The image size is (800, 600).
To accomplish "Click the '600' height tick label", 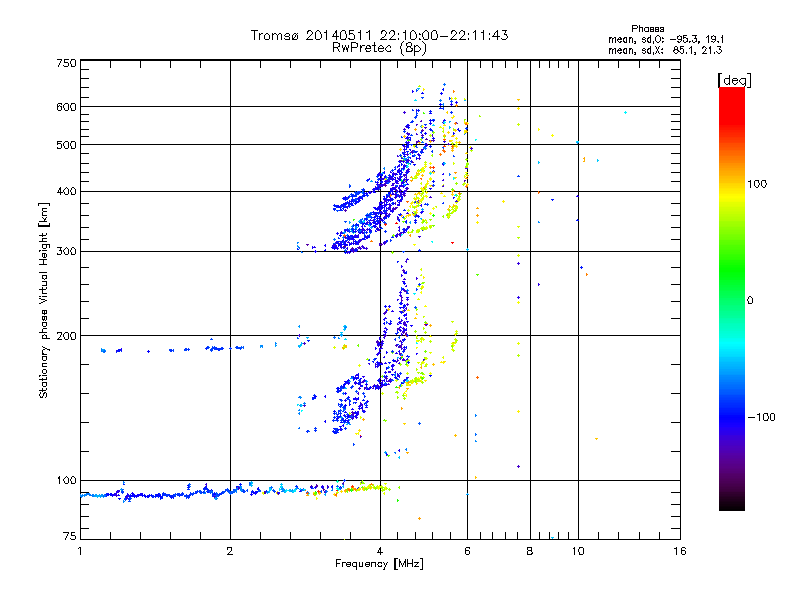I will coord(66,107).
